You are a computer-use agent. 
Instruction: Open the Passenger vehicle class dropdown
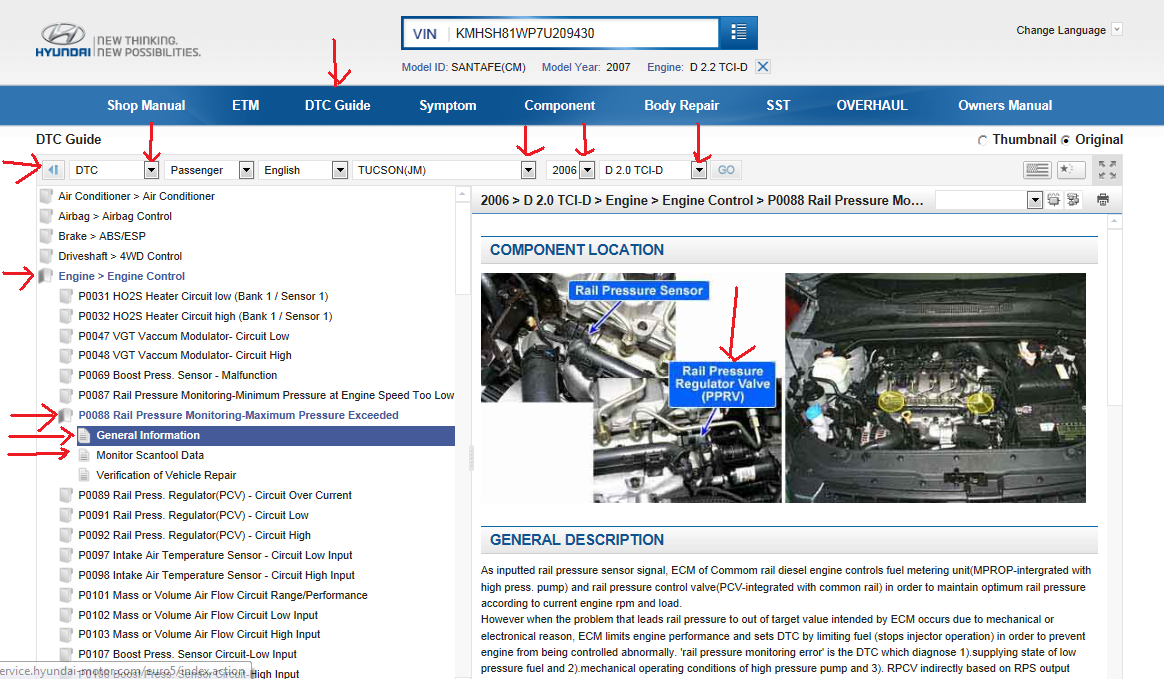tap(246, 170)
